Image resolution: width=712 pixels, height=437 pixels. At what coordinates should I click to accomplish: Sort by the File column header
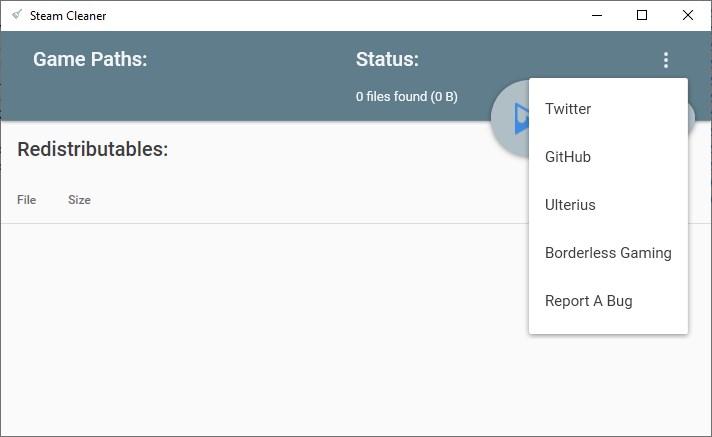point(27,200)
